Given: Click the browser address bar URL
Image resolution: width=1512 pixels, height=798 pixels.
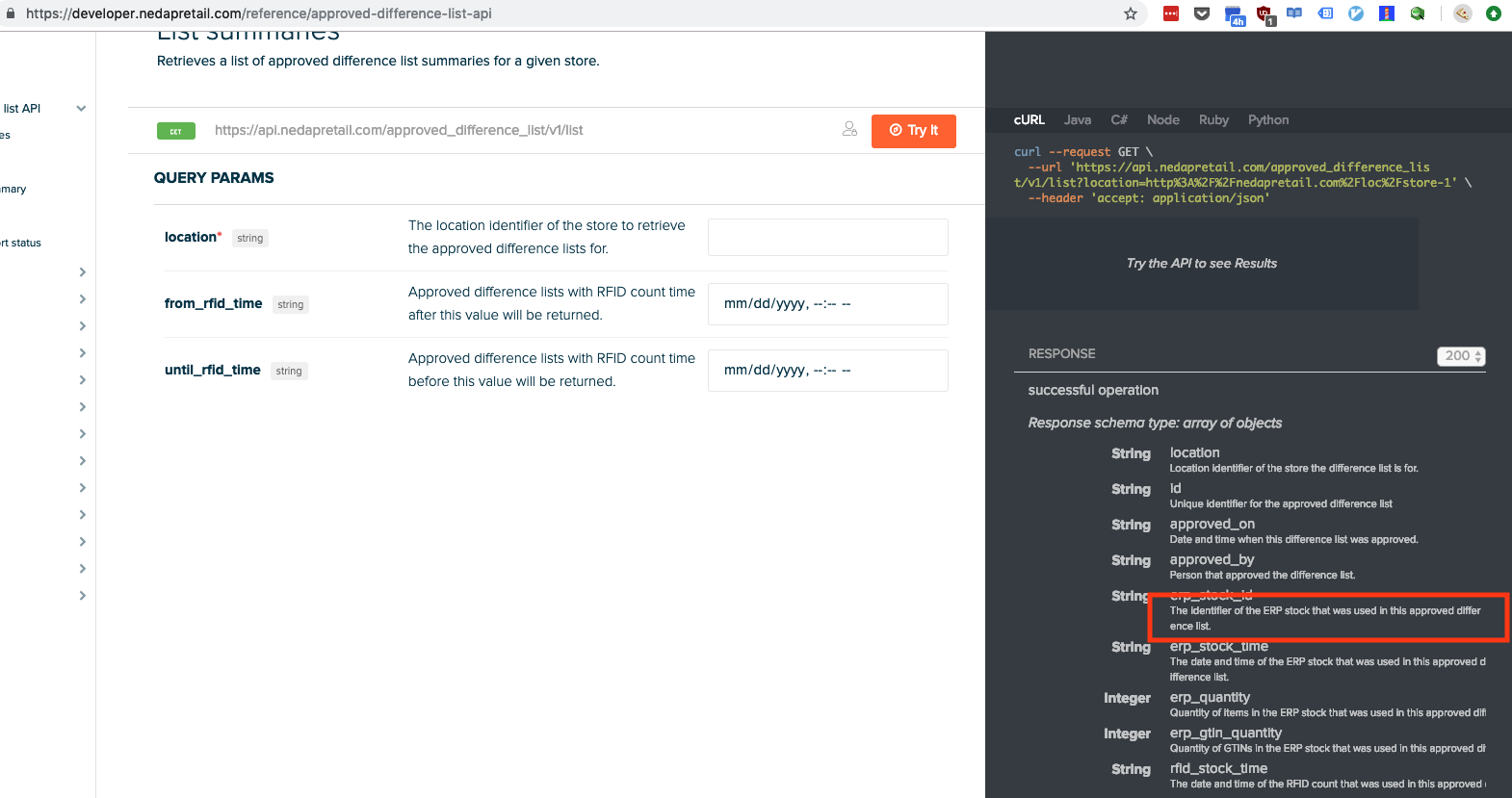Looking at the screenshot, I should [x=258, y=13].
